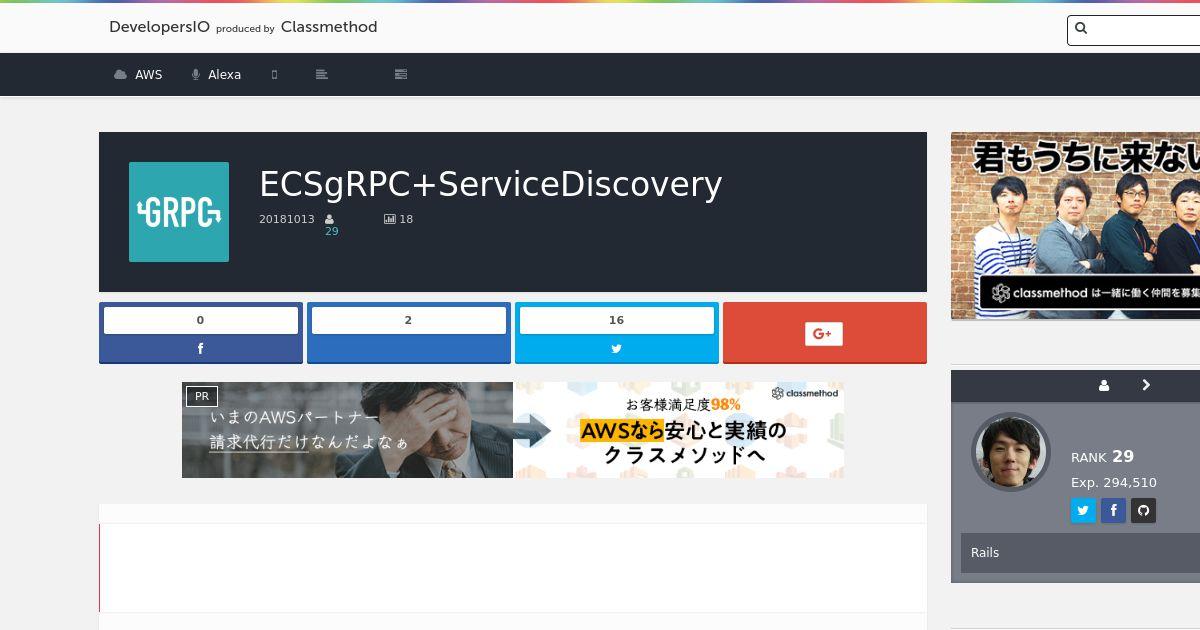
Task: Click the author link number 29
Action: coord(331,231)
